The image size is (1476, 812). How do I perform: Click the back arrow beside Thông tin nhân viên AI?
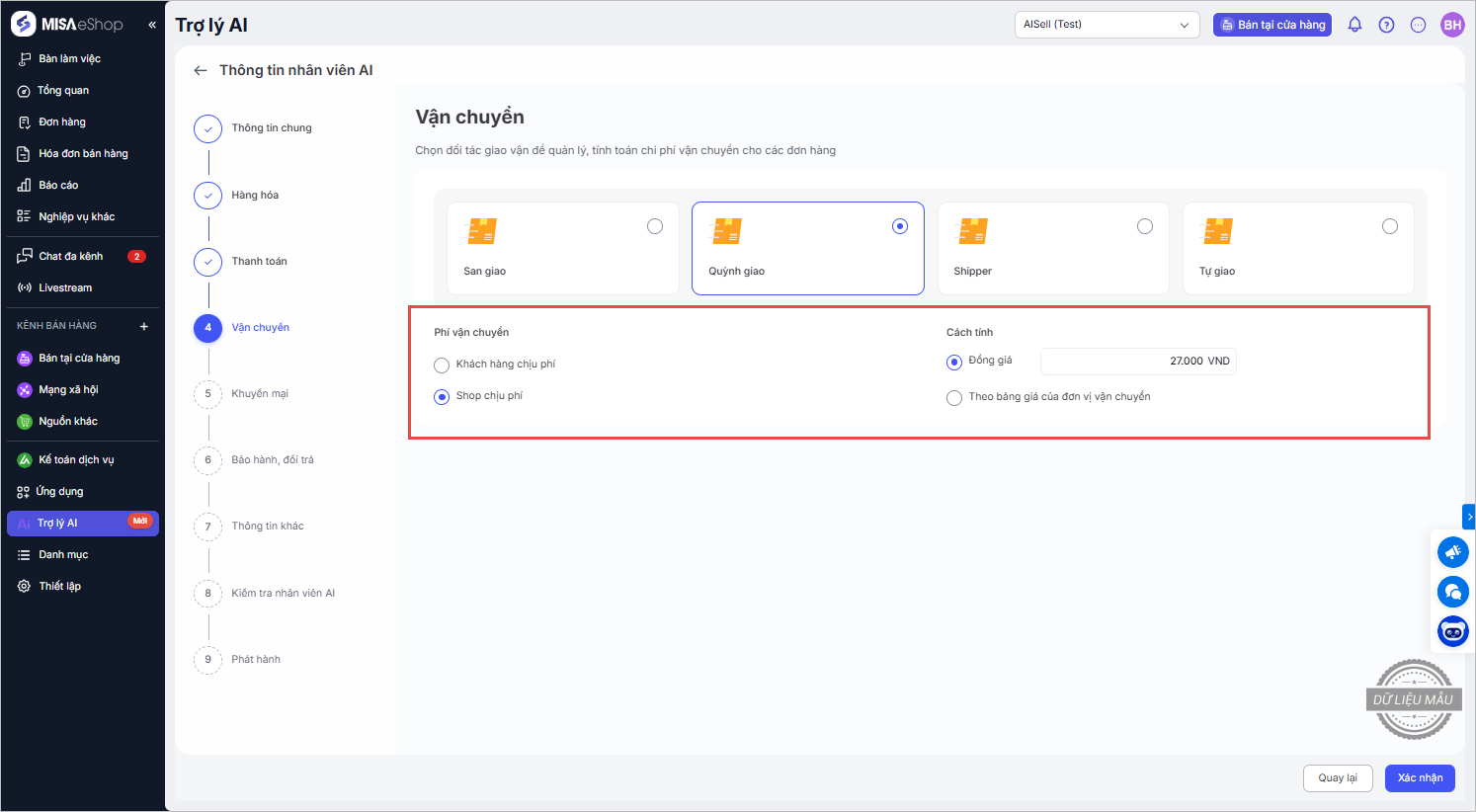click(x=201, y=70)
